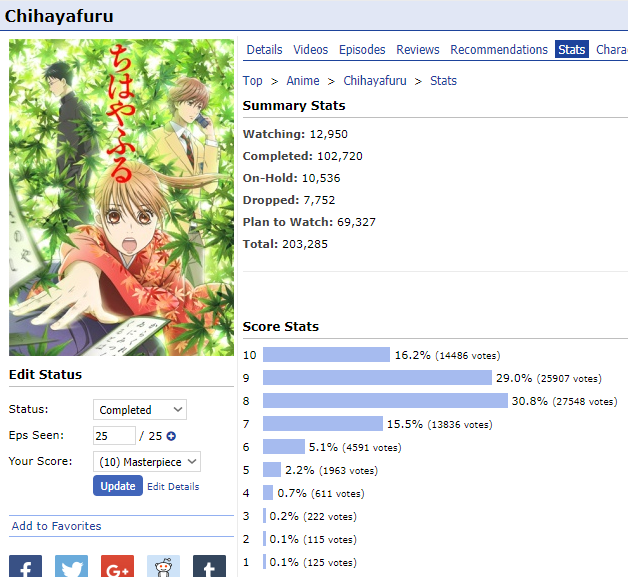Select the Watching: 12,950 text
The width and height of the screenshot is (628, 577).
pos(295,134)
